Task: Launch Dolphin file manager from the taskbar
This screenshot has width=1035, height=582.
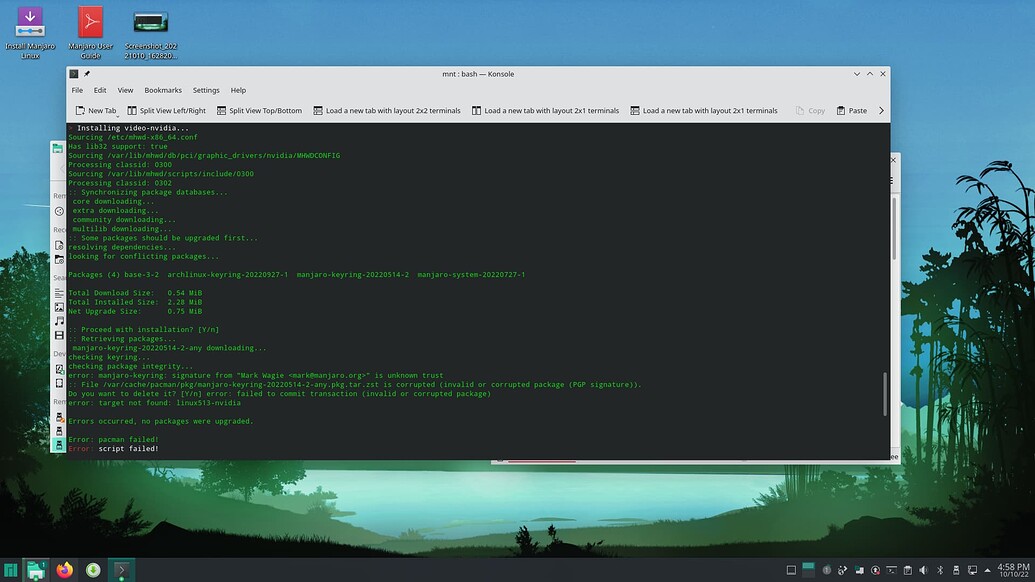Action: pyautogui.click(x=37, y=570)
